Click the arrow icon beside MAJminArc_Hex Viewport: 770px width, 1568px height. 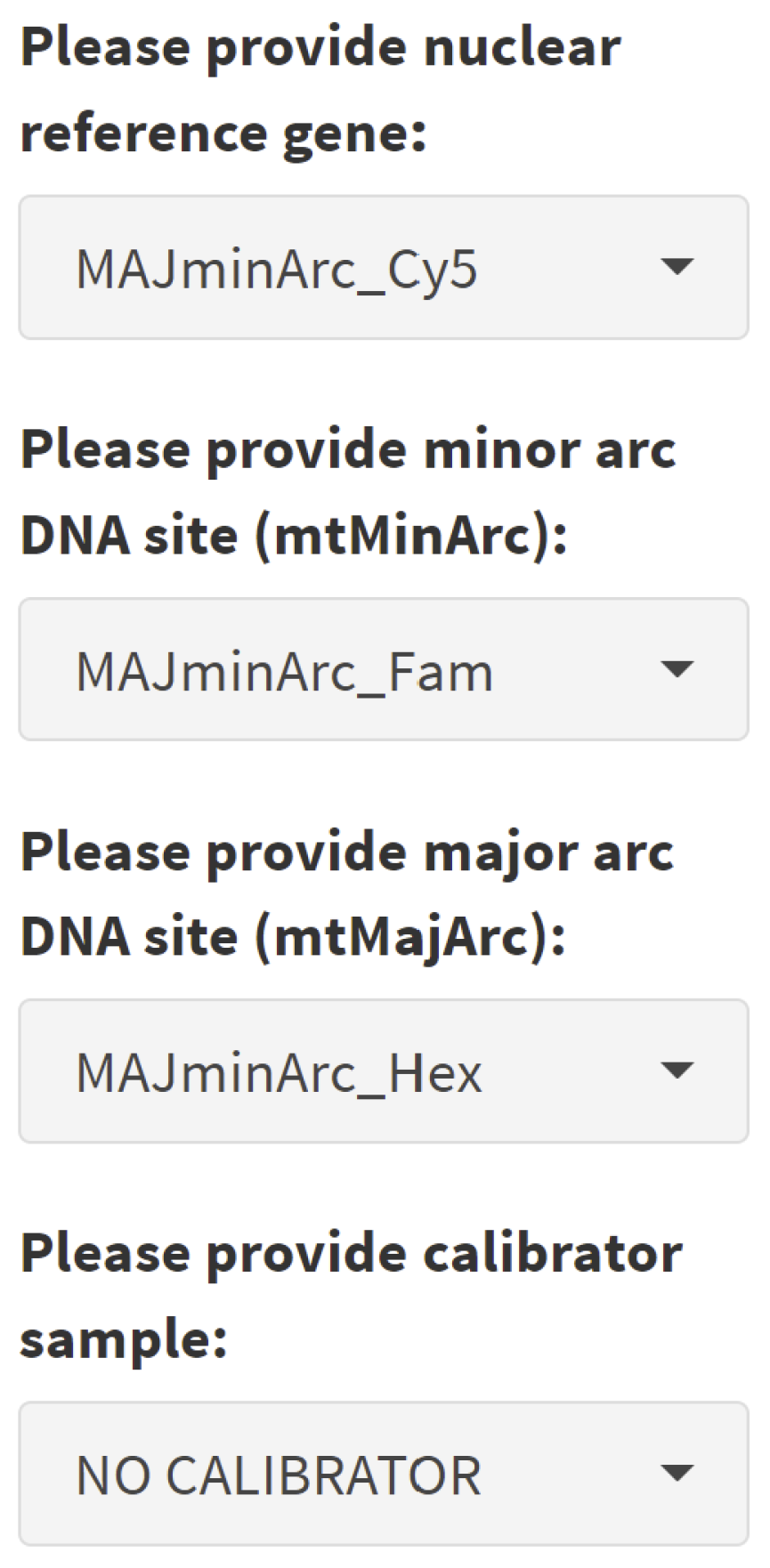coord(677,1070)
